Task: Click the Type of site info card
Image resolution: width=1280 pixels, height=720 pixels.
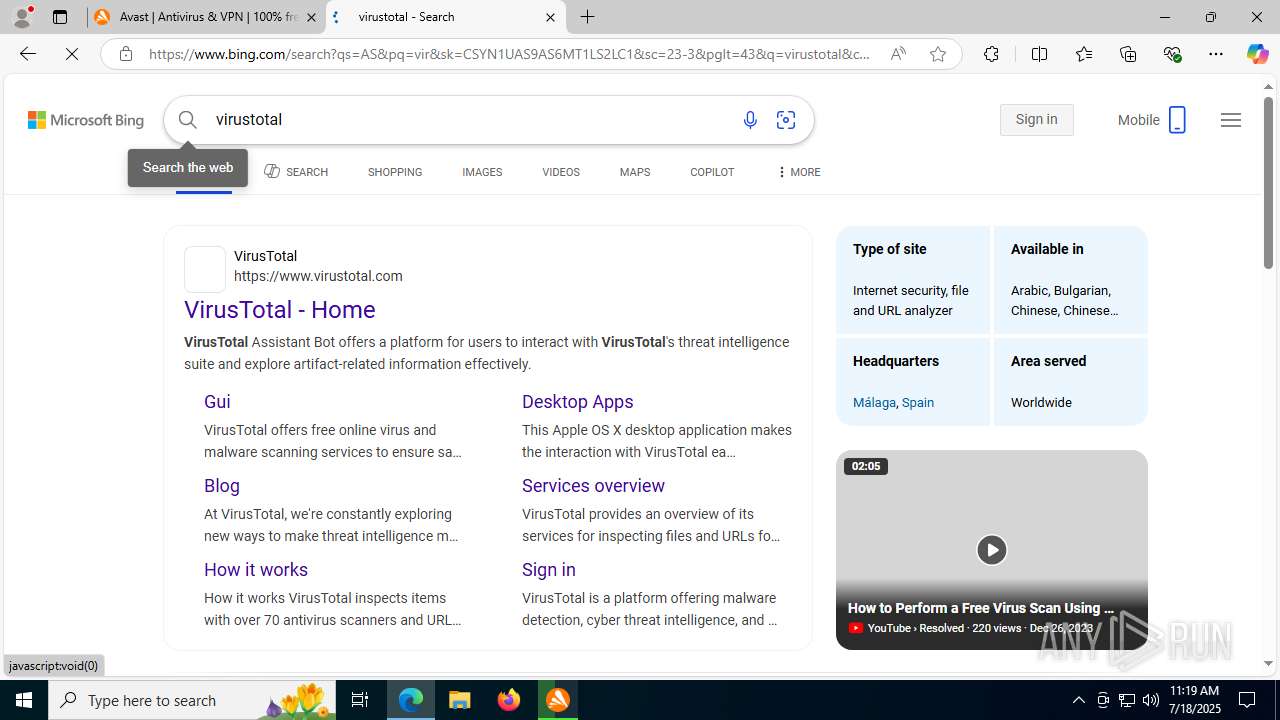Action: (913, 280)
